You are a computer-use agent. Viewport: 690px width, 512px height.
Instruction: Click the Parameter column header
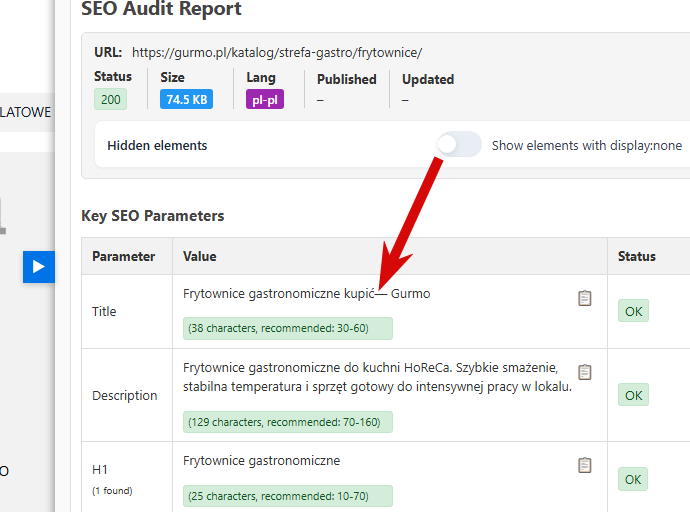[x=124, y=257]
